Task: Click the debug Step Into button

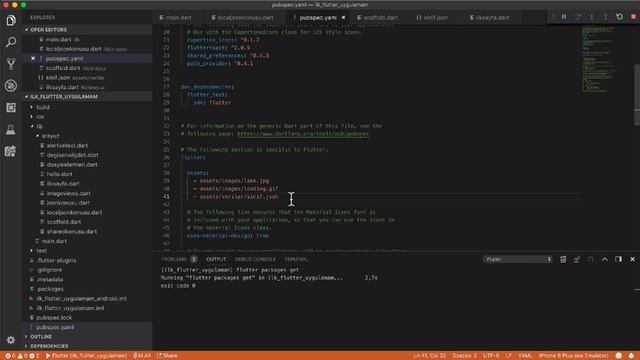Action: pos(591,17)
